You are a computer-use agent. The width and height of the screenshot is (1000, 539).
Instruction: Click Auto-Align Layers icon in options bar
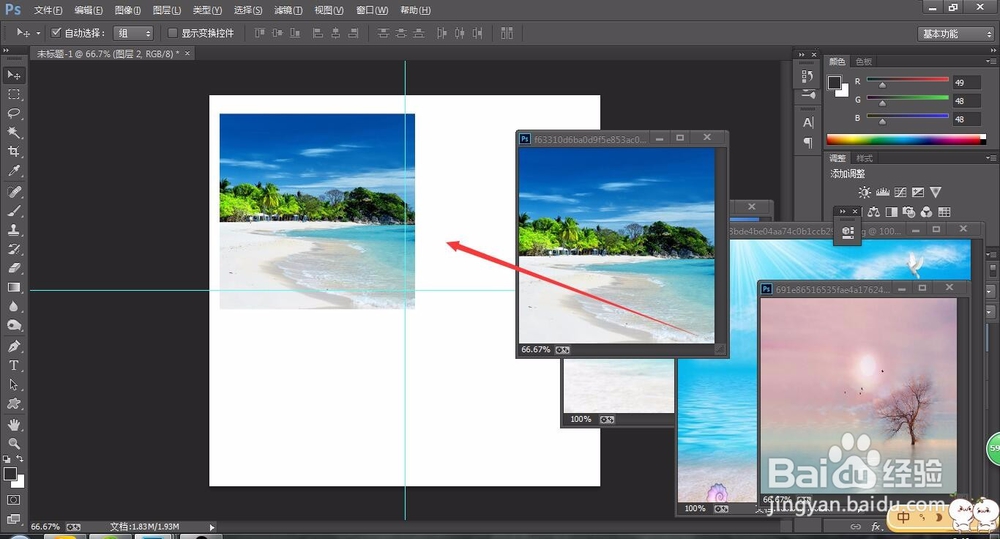(507, 33)
